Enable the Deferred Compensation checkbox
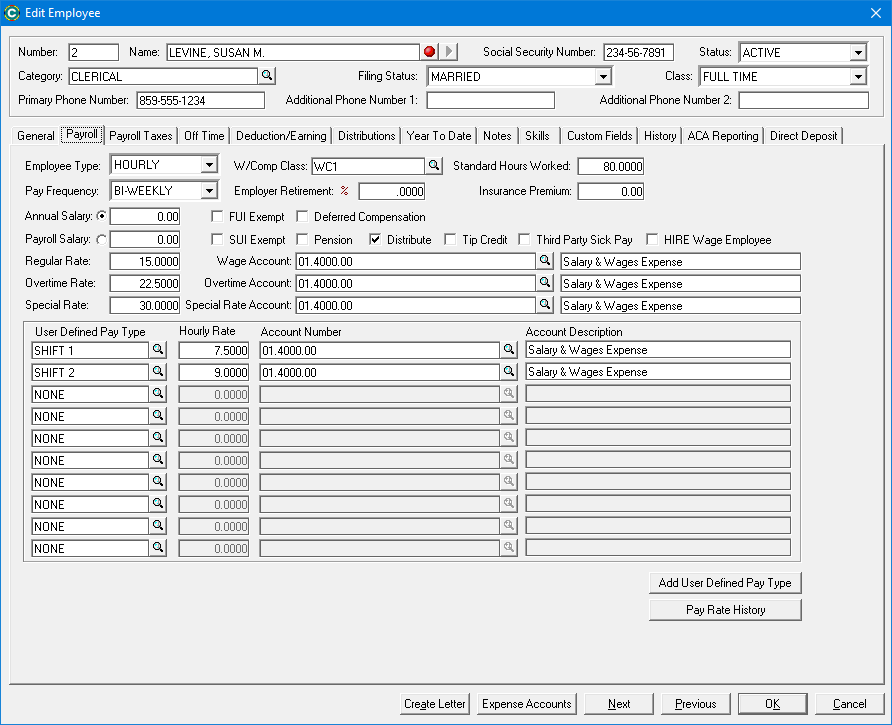 coord(302,216)
